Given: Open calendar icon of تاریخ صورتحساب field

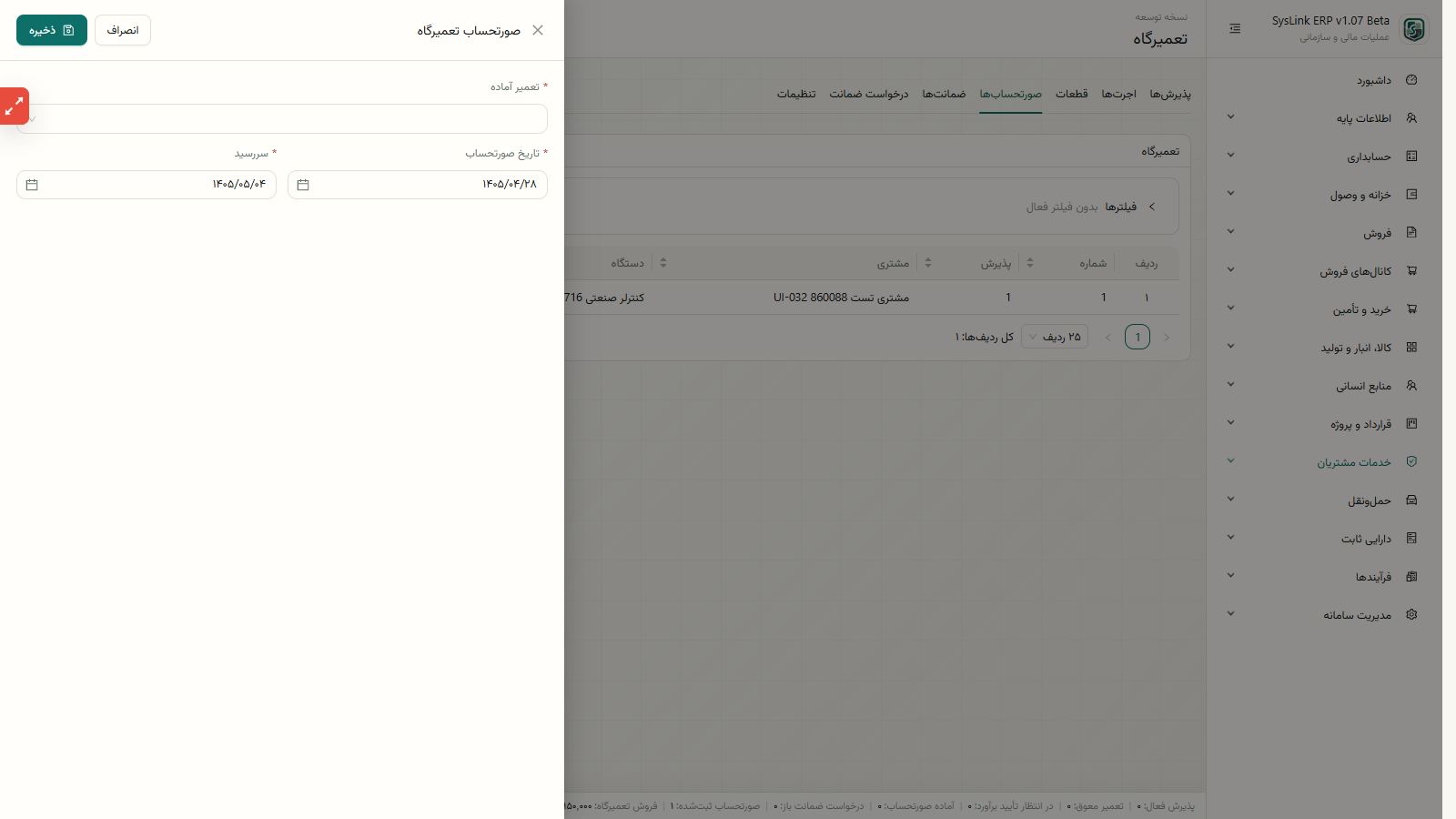Looking at the screenshot, I should (303, 185).
